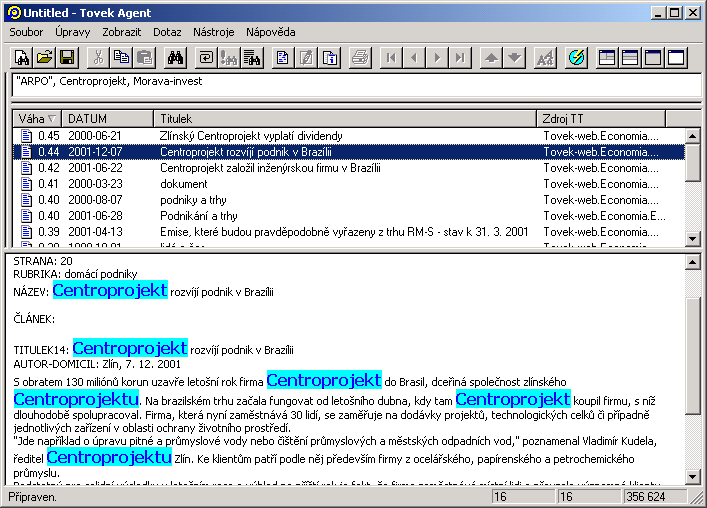
Task: Click the blue document view icon
Action: click(x=283, y=58)
